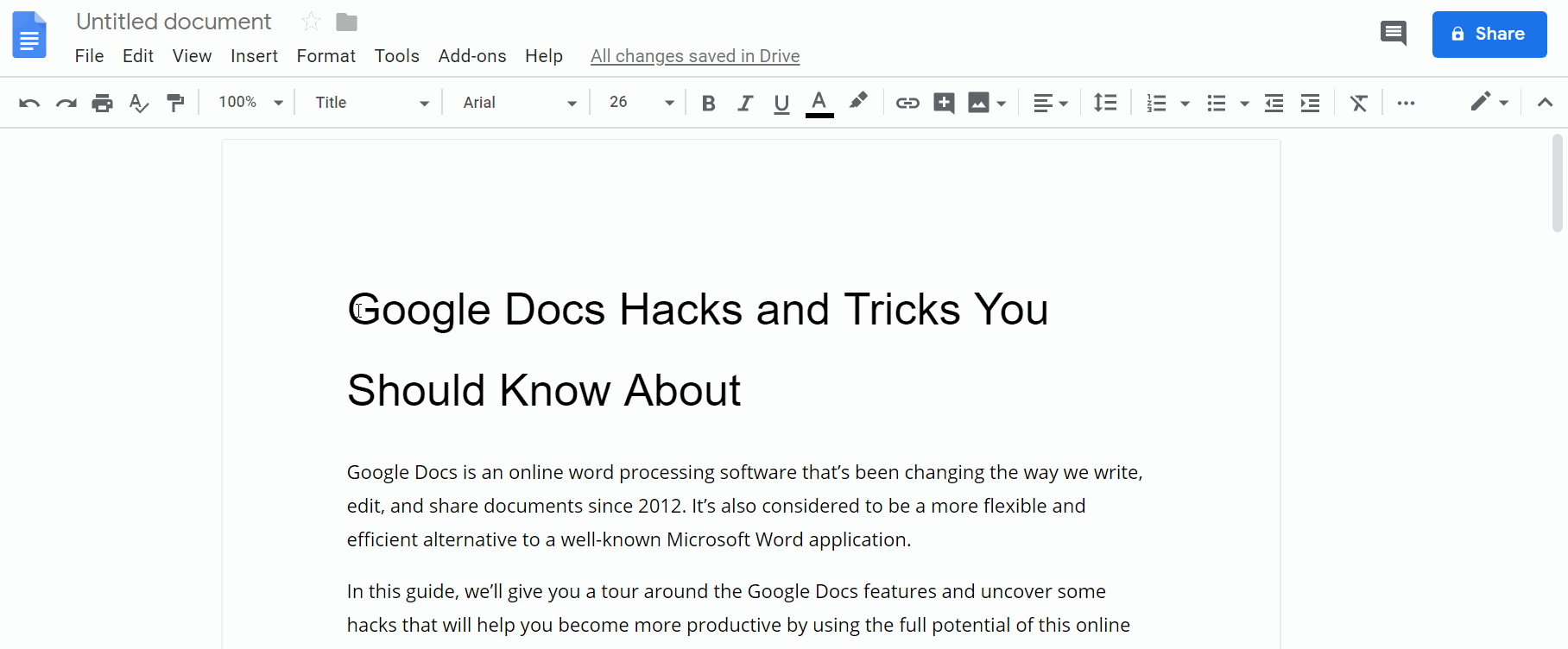Open comment history speech bubble icon
The image size is (1568, 649).
pyautogui.click(x=1393, y=34)
